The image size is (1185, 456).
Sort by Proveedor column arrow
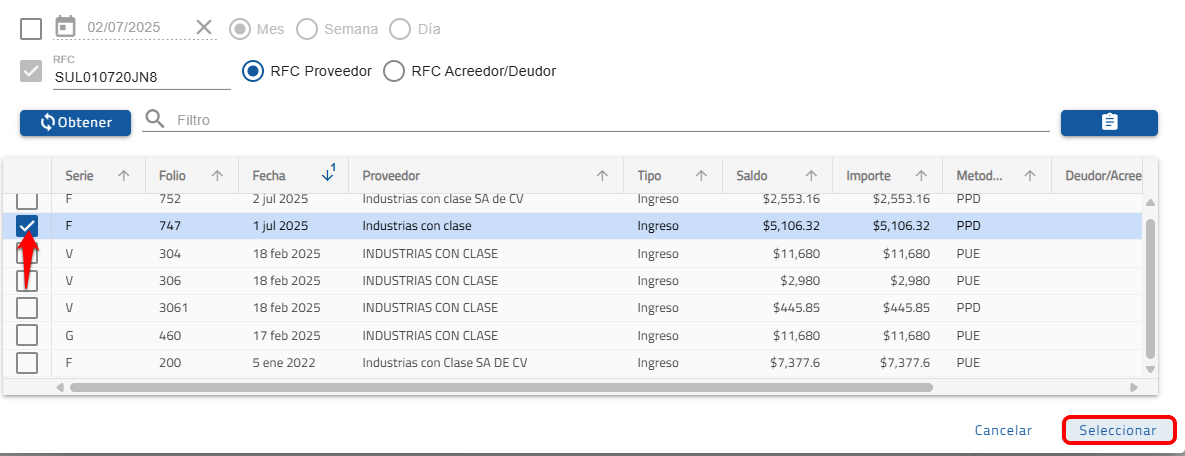[602, 176]
